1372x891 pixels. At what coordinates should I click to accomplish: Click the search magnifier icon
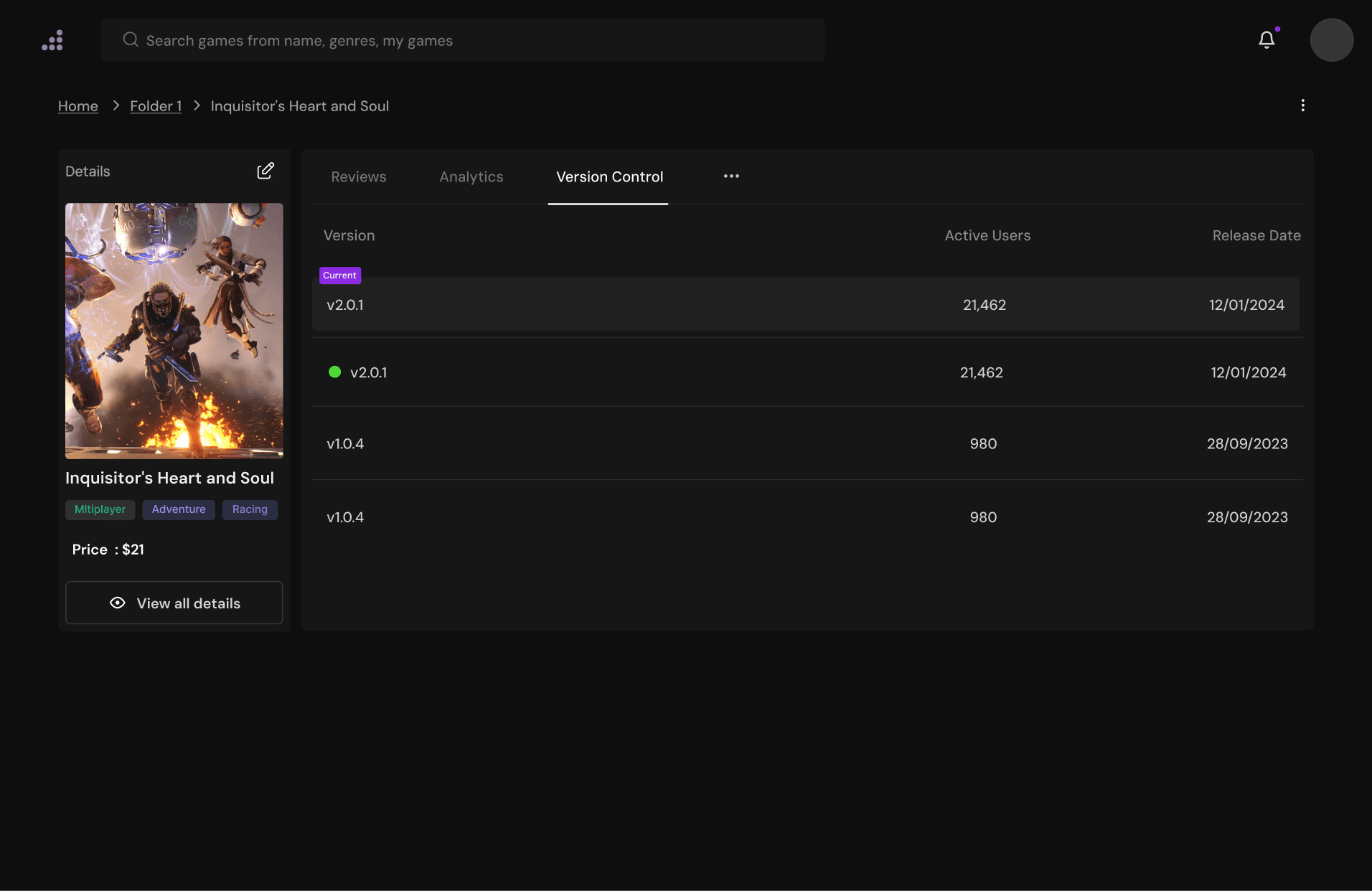coord(131,39)
